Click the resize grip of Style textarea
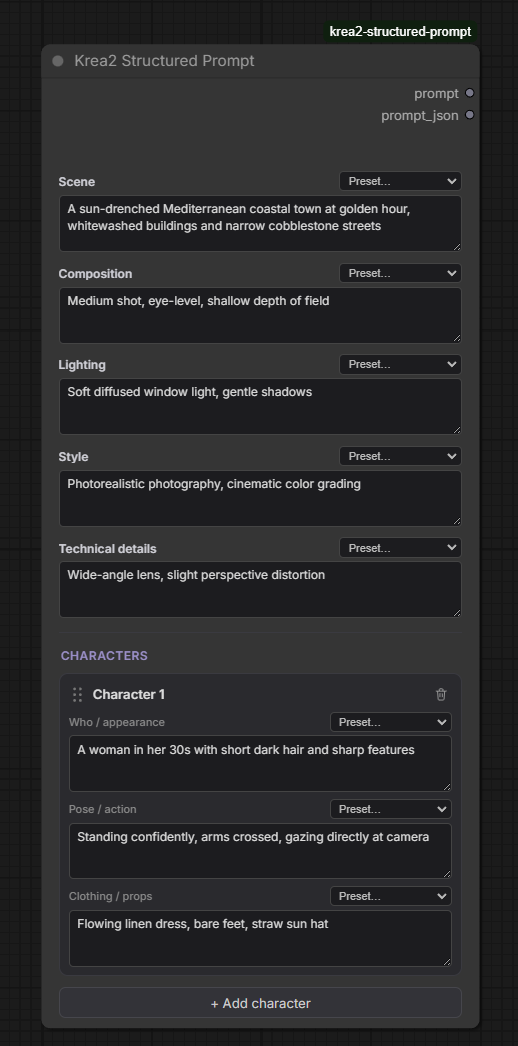The height and width of the screenshot is (1046, 518). point(457,522)
